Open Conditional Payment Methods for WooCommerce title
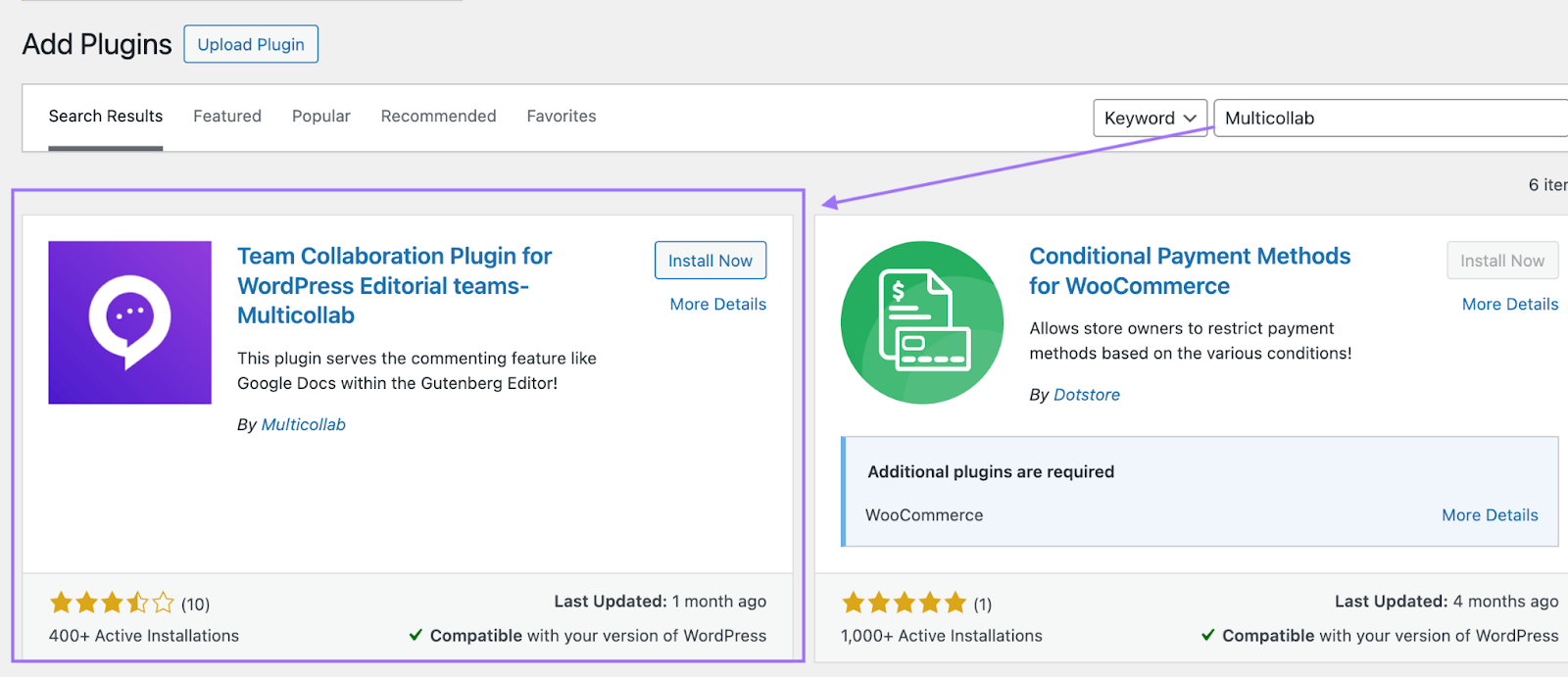Image resolution: width=1568 pixels, height=677 pixels. (1190, 270)
